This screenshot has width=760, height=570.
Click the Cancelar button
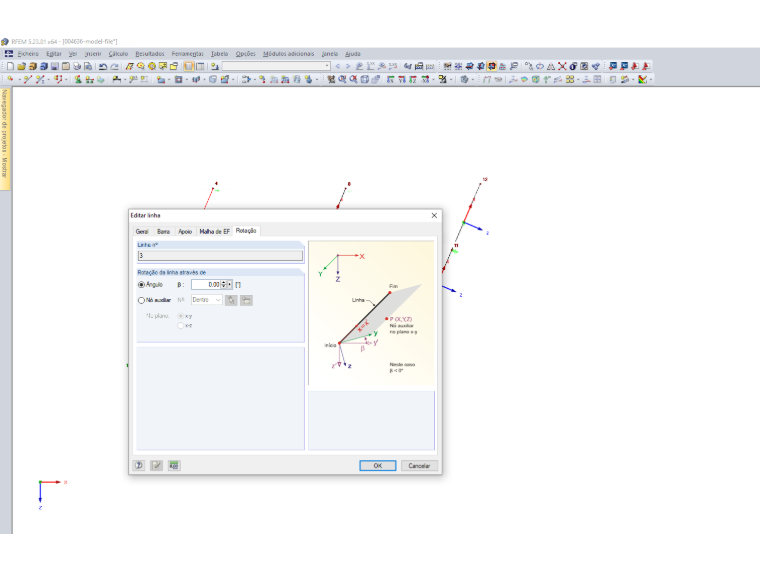(419, 466)
